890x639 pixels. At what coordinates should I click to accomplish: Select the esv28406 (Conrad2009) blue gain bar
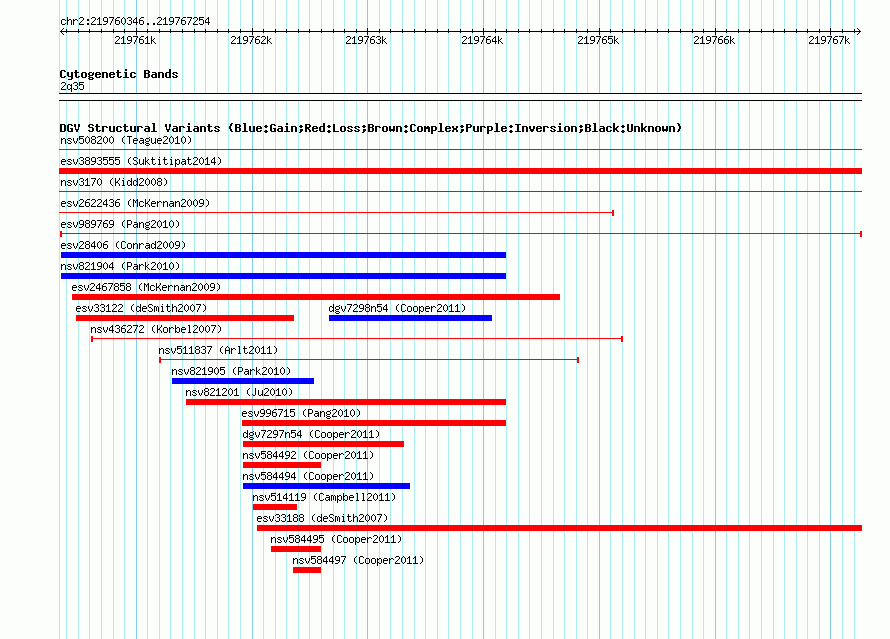tap(283, 255)
